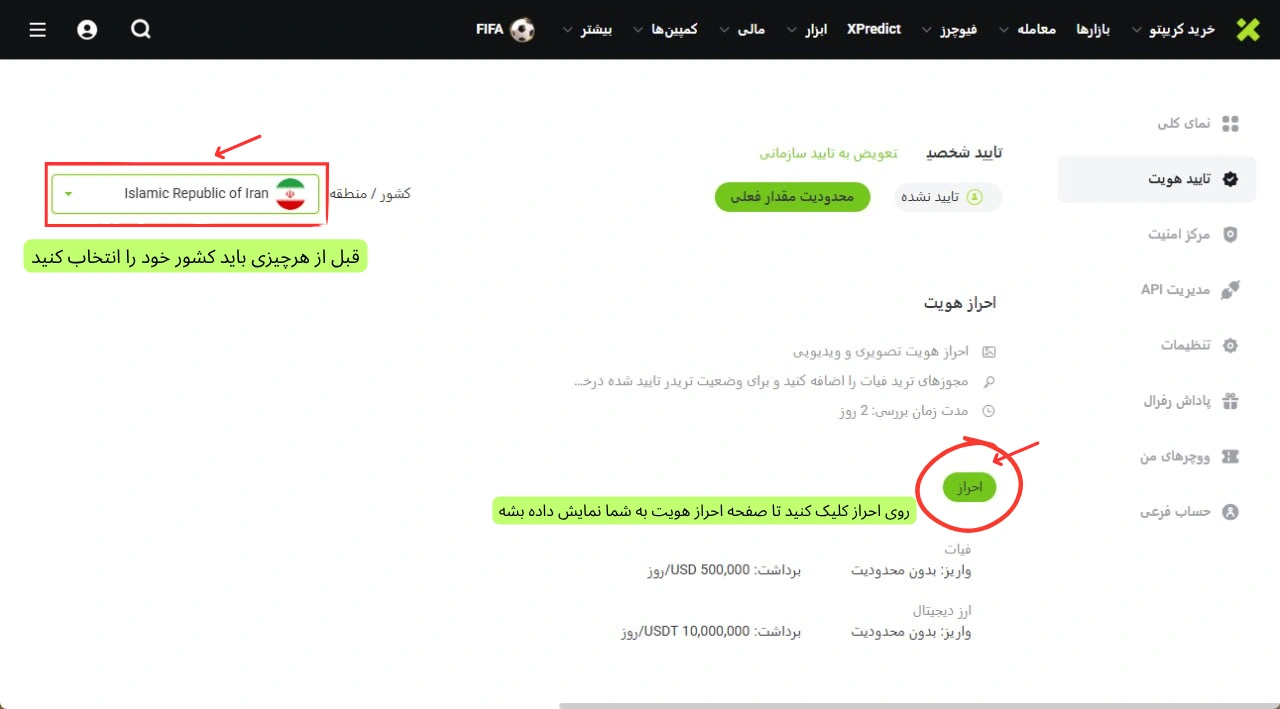Image resolution: width=1280 pixels, height=709 pixels.
Task: Click the green X exchange logo
Action: [1247, 30]
